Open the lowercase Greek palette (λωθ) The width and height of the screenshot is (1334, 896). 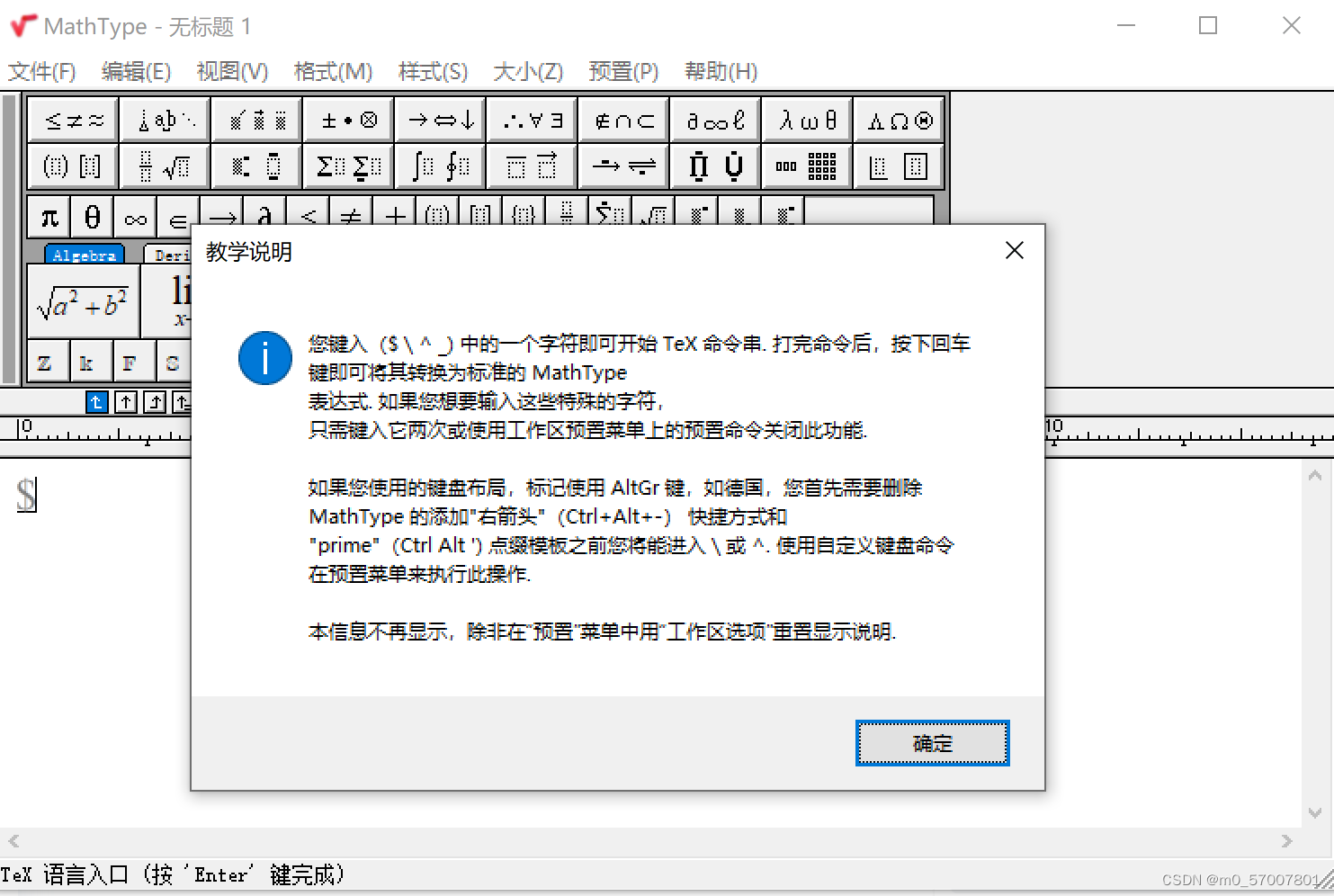809,120
